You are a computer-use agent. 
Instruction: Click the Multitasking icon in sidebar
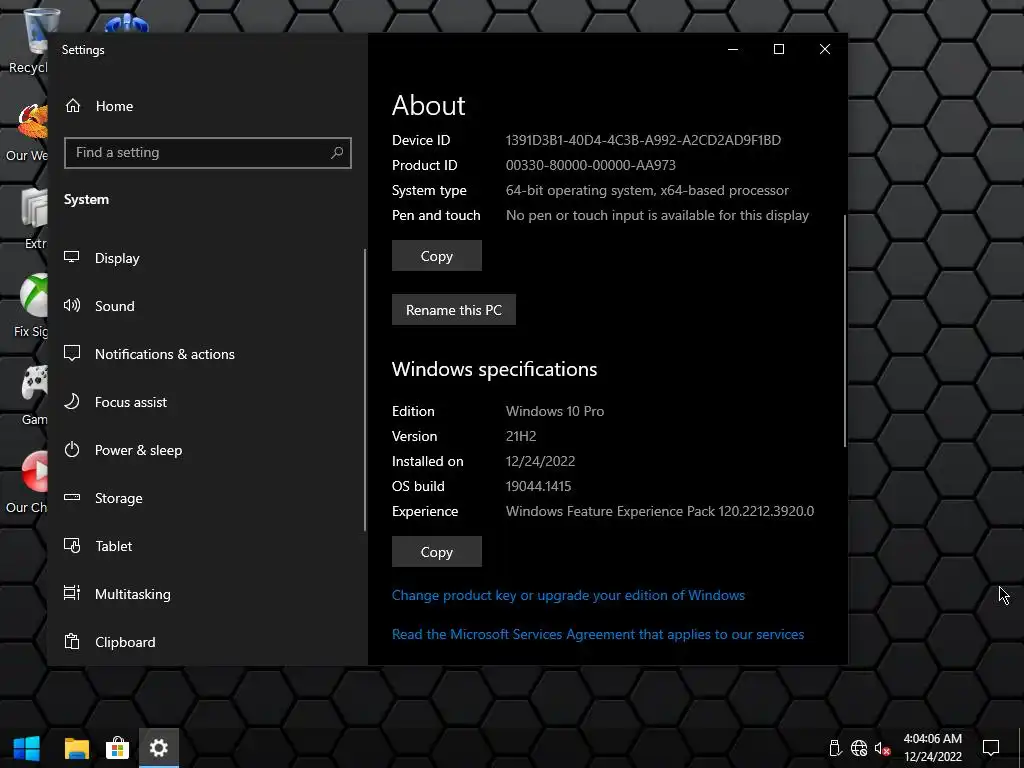72,593
